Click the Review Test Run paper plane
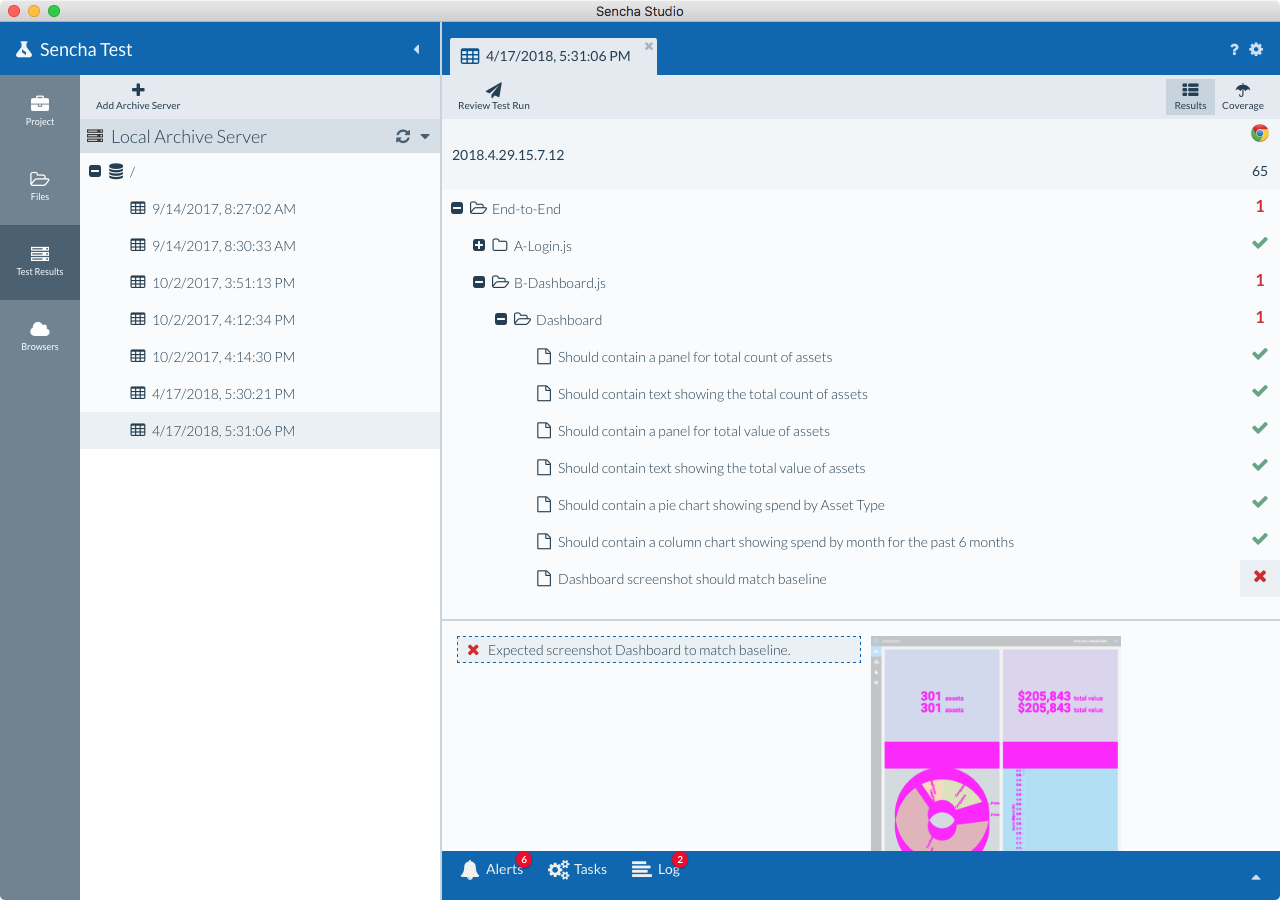The width and height of the screenshot is (1280, 900). (494, 91)
